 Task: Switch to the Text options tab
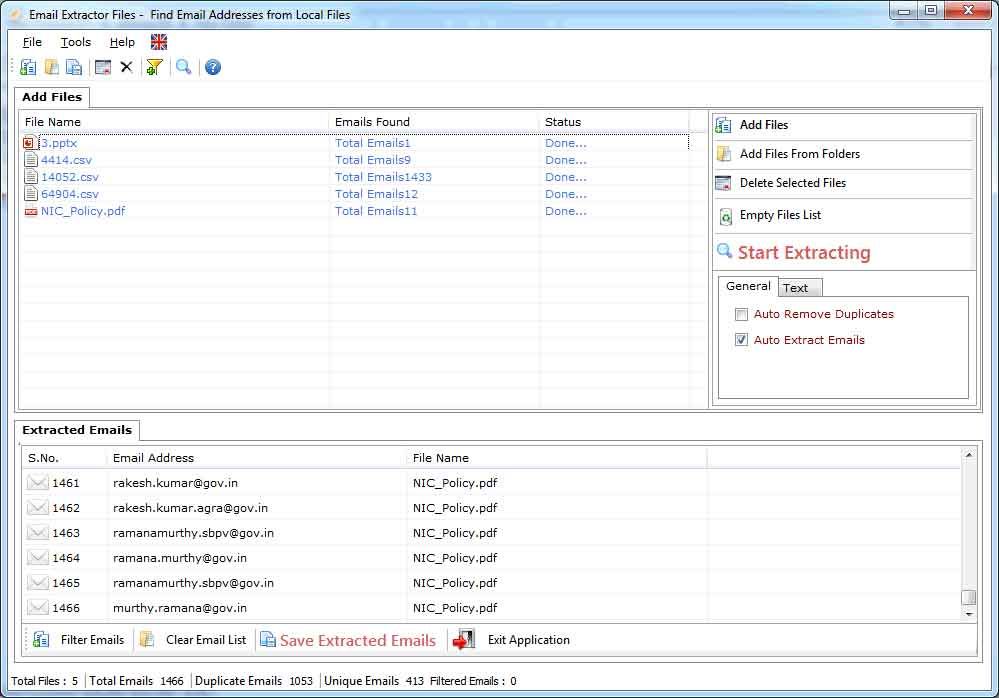[x=796, y=288]
